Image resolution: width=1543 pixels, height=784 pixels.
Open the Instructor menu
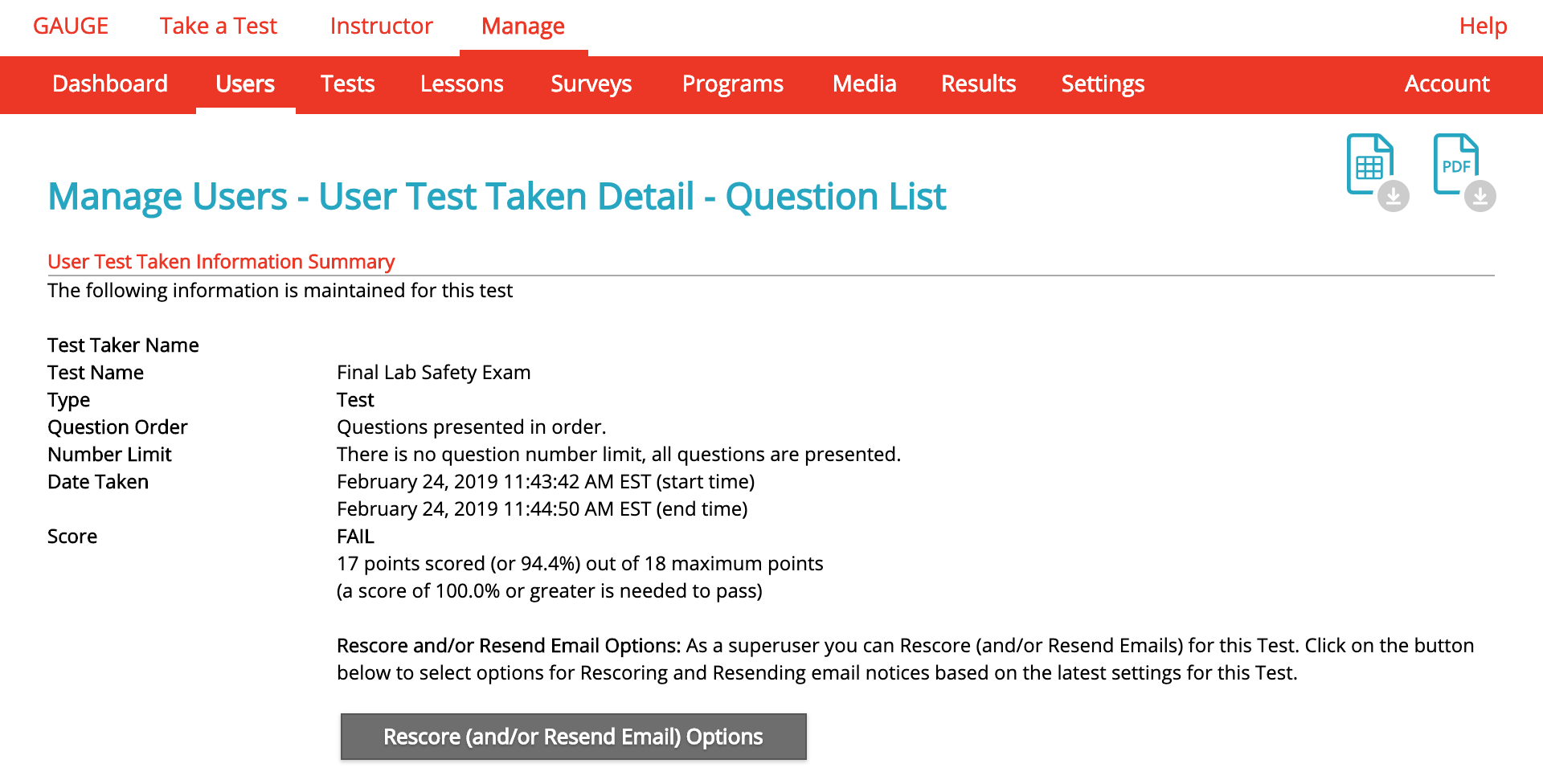point(380,26)
